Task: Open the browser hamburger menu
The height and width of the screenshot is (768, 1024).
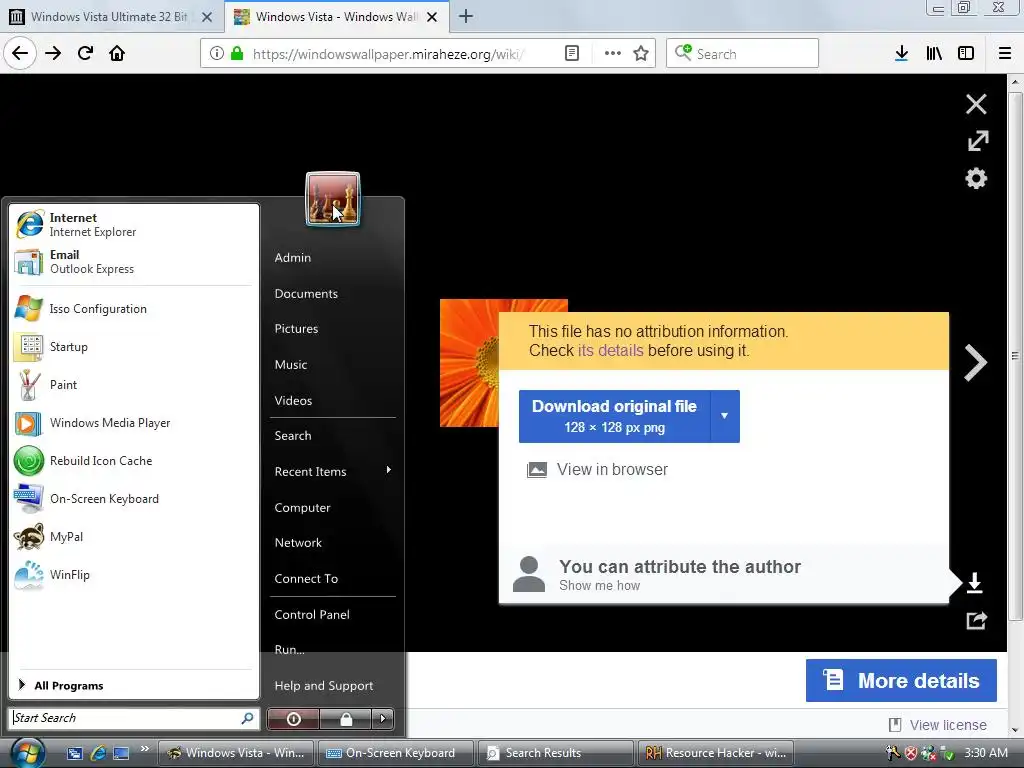Action: click(x=1005, y=54)
